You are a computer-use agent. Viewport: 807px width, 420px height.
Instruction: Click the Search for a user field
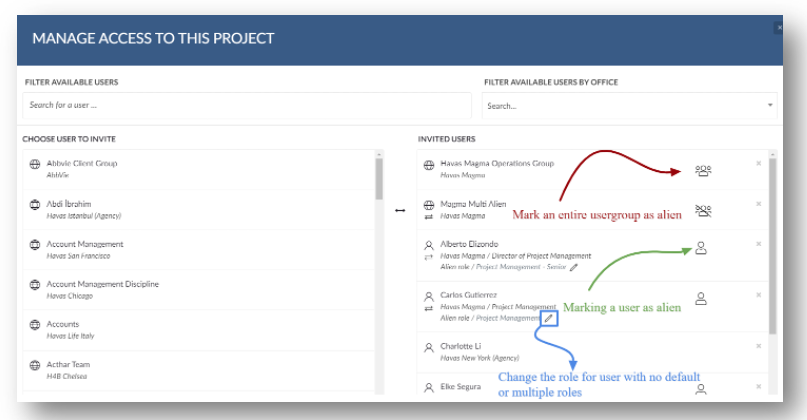(247, 105)
